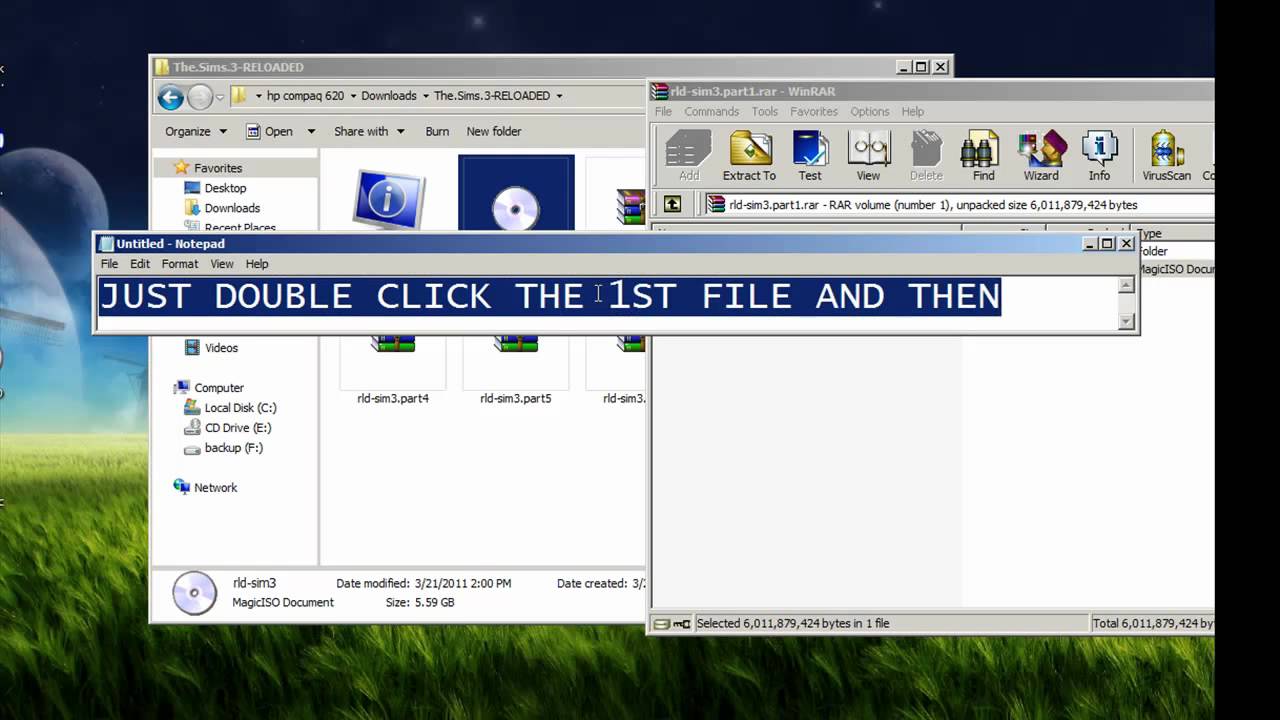Open the Help menu in WinRAR
The height and width of the screenshot is (720, 1280).
(x=913, y=112)
